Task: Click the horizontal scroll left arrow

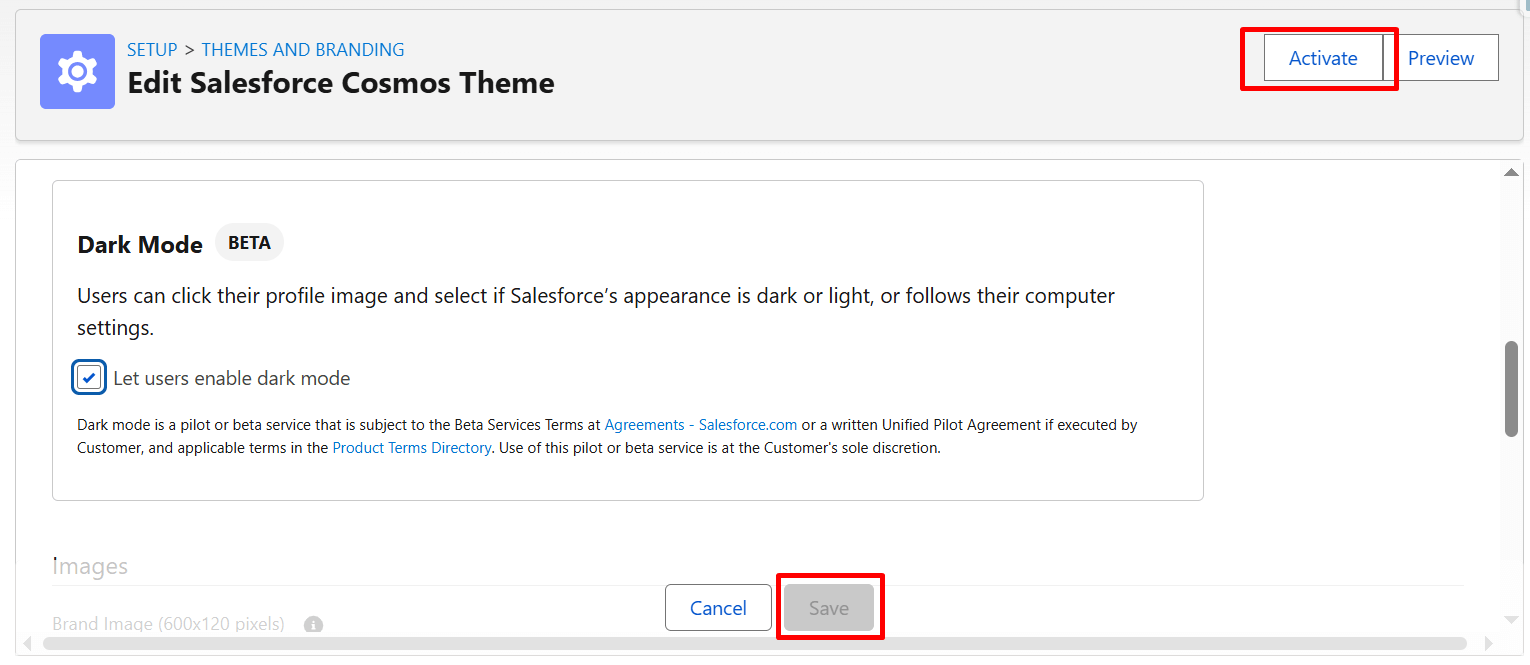Action: pos(30,643)
